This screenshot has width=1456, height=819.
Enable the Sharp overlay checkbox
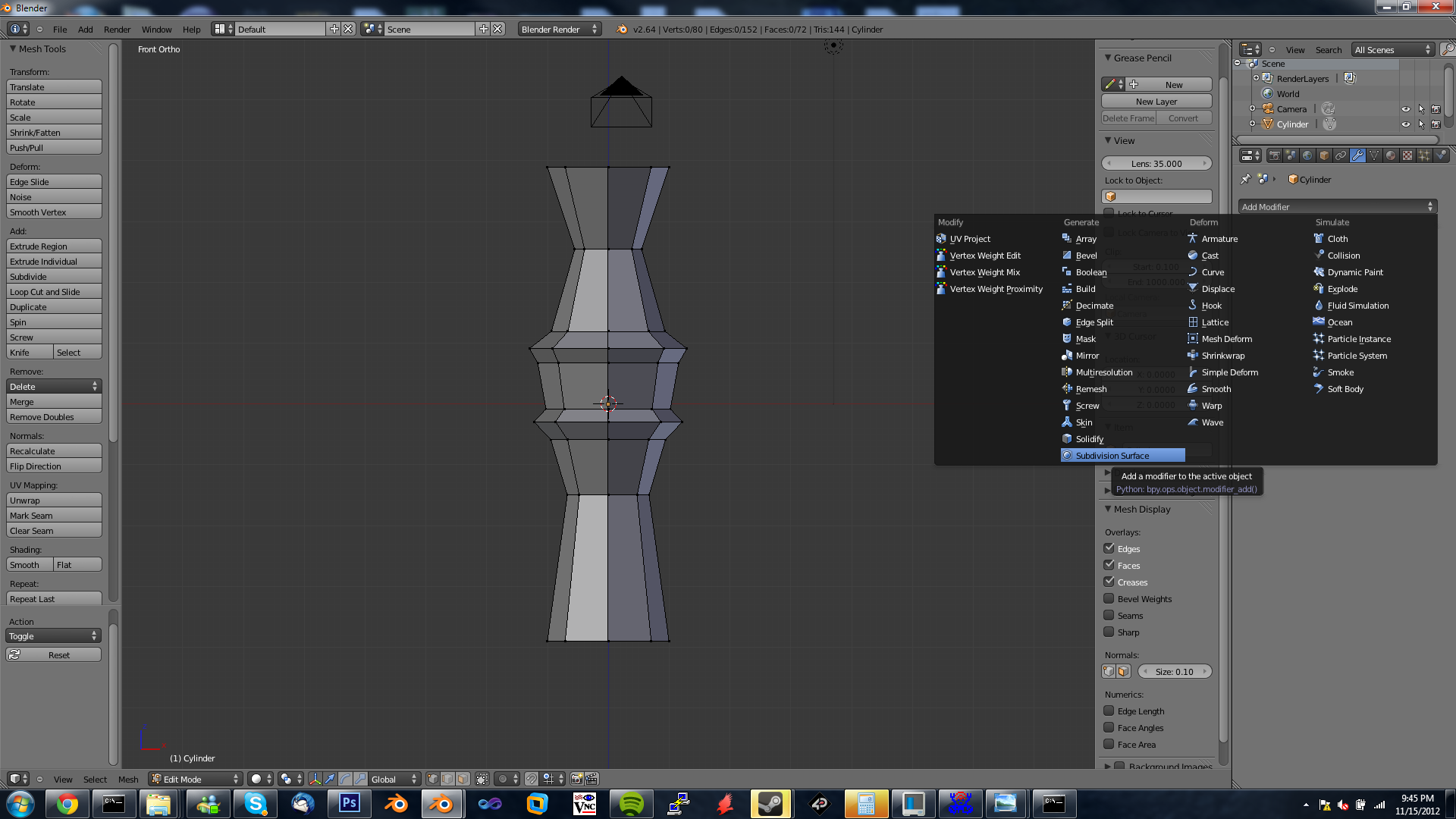(x=1109, y=632)
